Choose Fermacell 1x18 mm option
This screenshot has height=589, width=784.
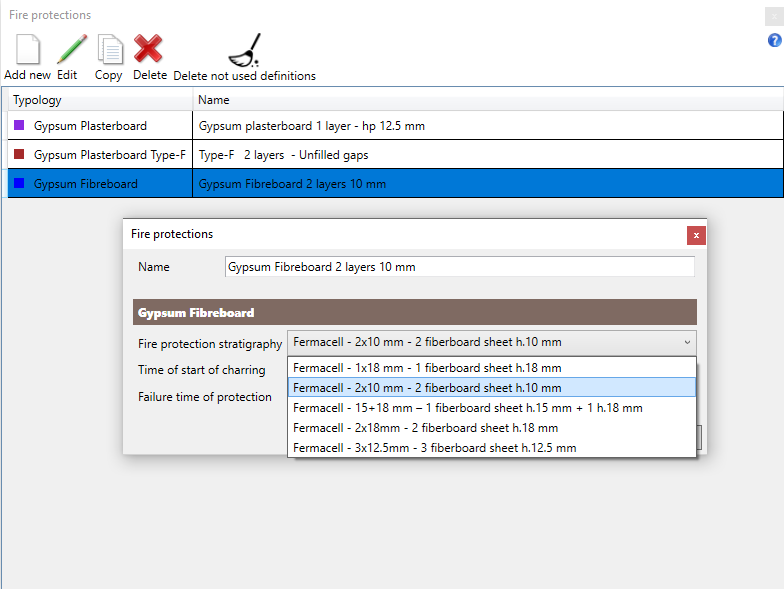pyautogui.click(x=492, y=368)
